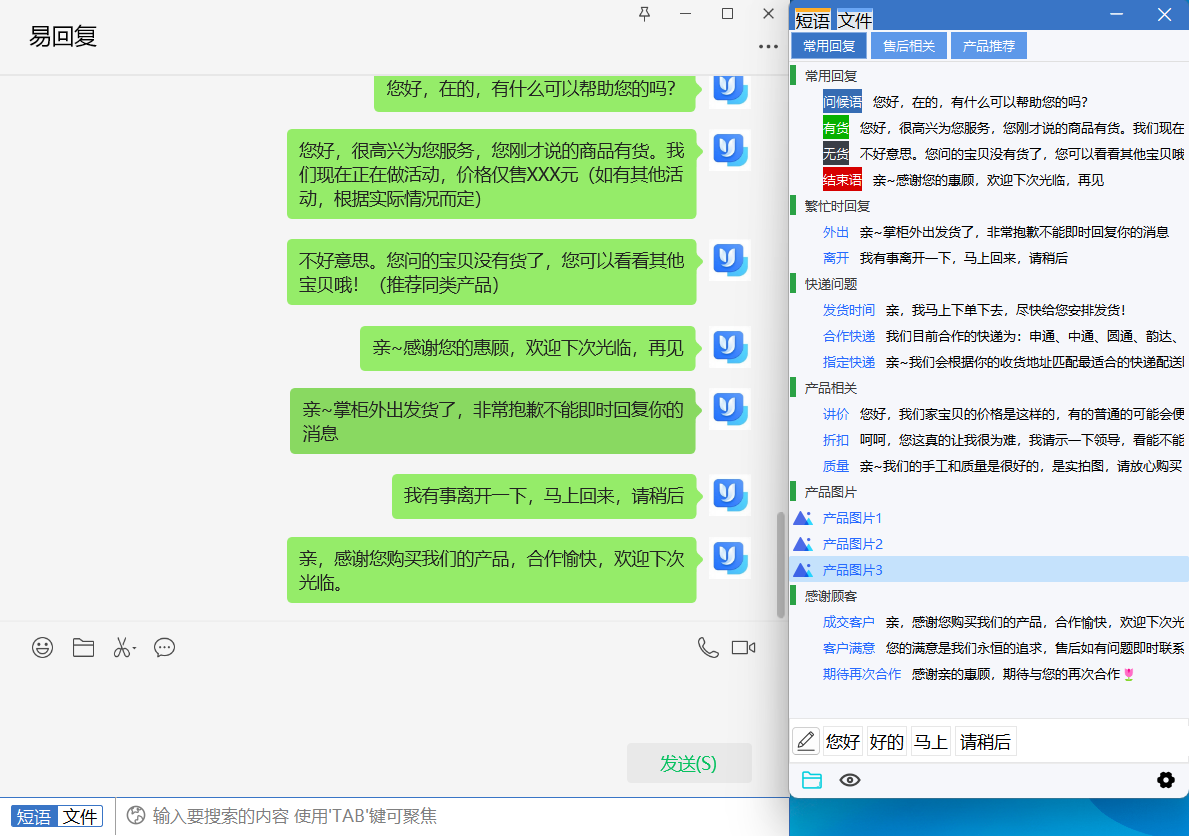This screenshot has width=1189, height=836.
Task: Start a video call
Action: (742, 647)
